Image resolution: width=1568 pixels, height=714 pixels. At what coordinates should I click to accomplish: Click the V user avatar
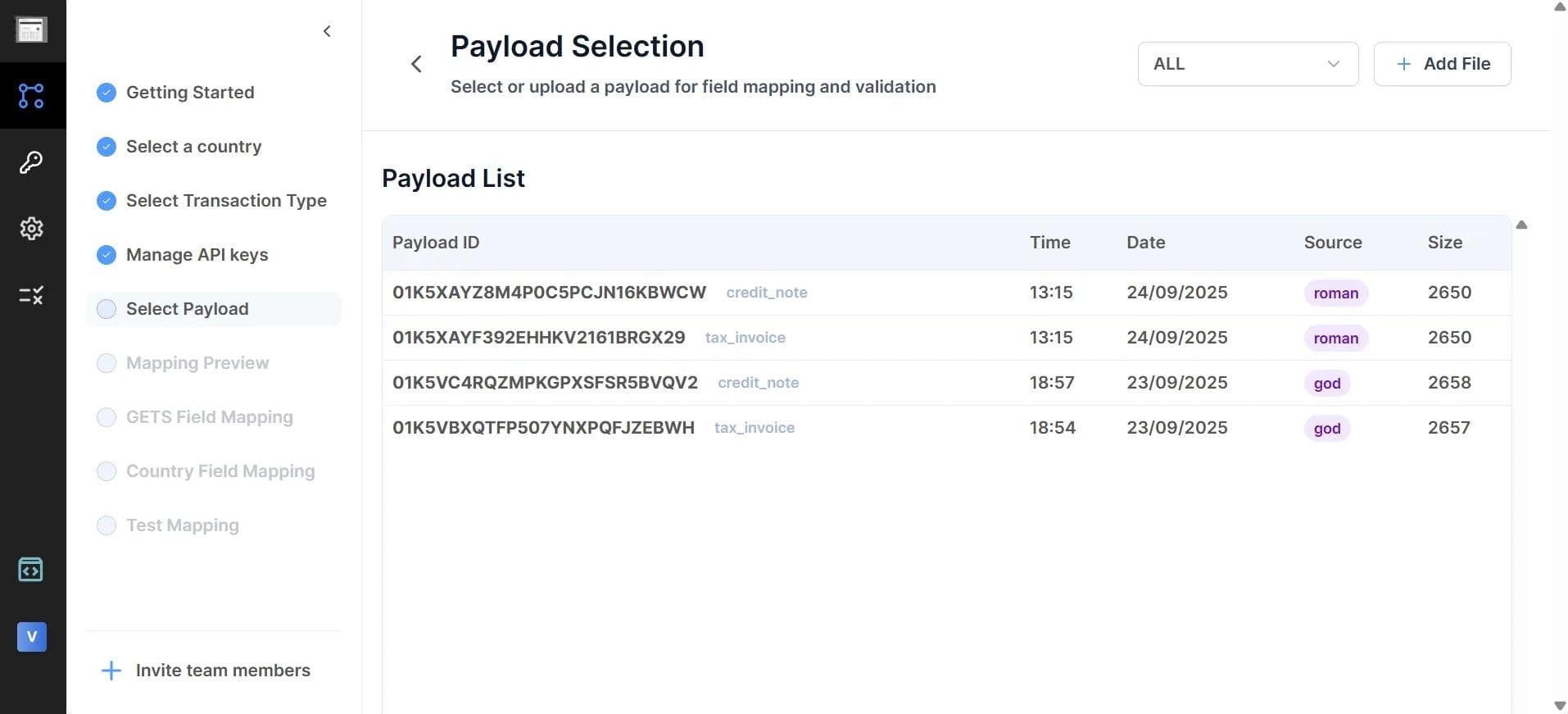pyautogui.click(x=32, y=637)
